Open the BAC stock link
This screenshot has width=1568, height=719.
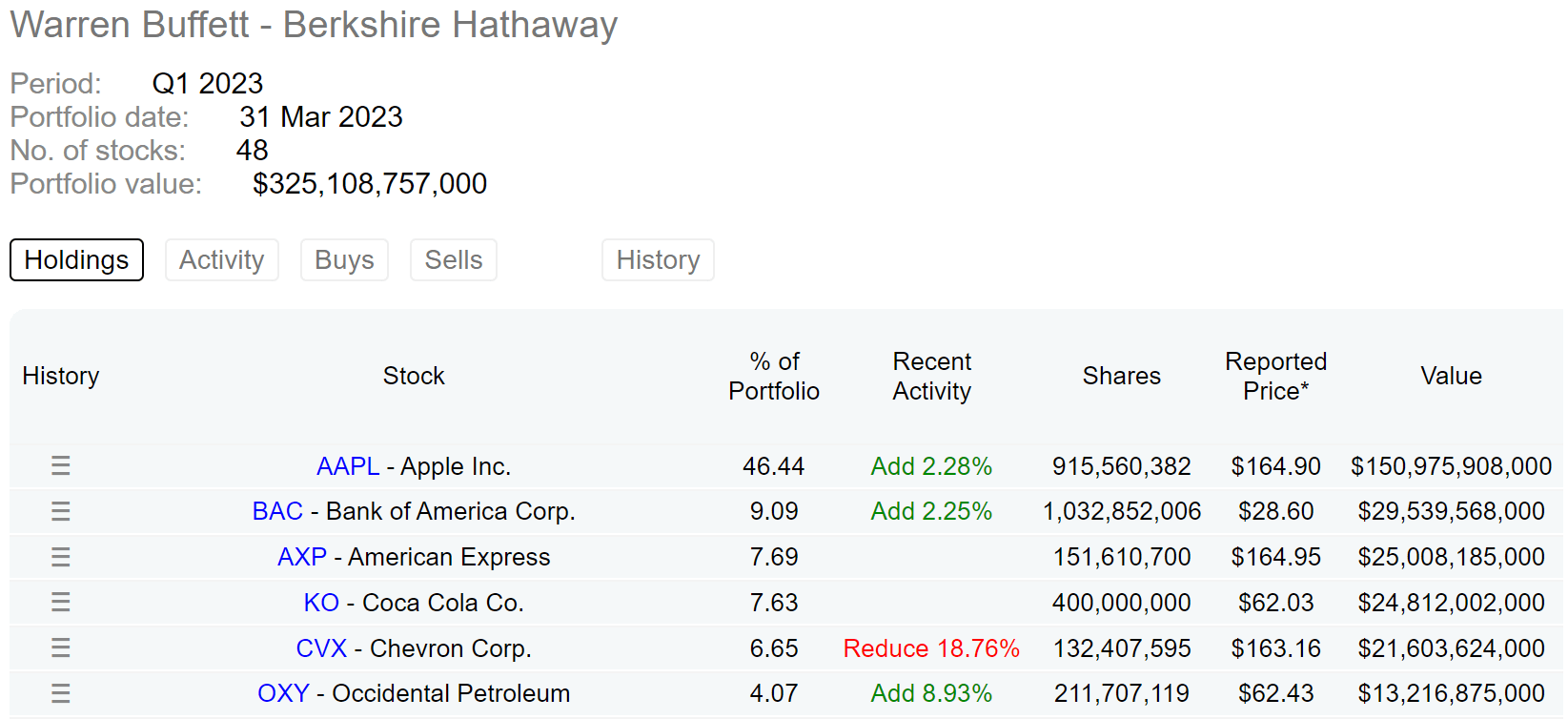click(x=277, y=511)
